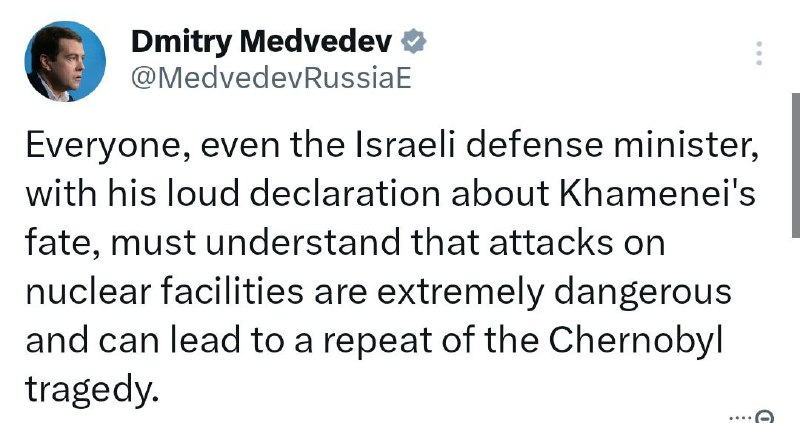
Task: Click the word "Khamenei's" in the post
Action: (x=657, y=194)
